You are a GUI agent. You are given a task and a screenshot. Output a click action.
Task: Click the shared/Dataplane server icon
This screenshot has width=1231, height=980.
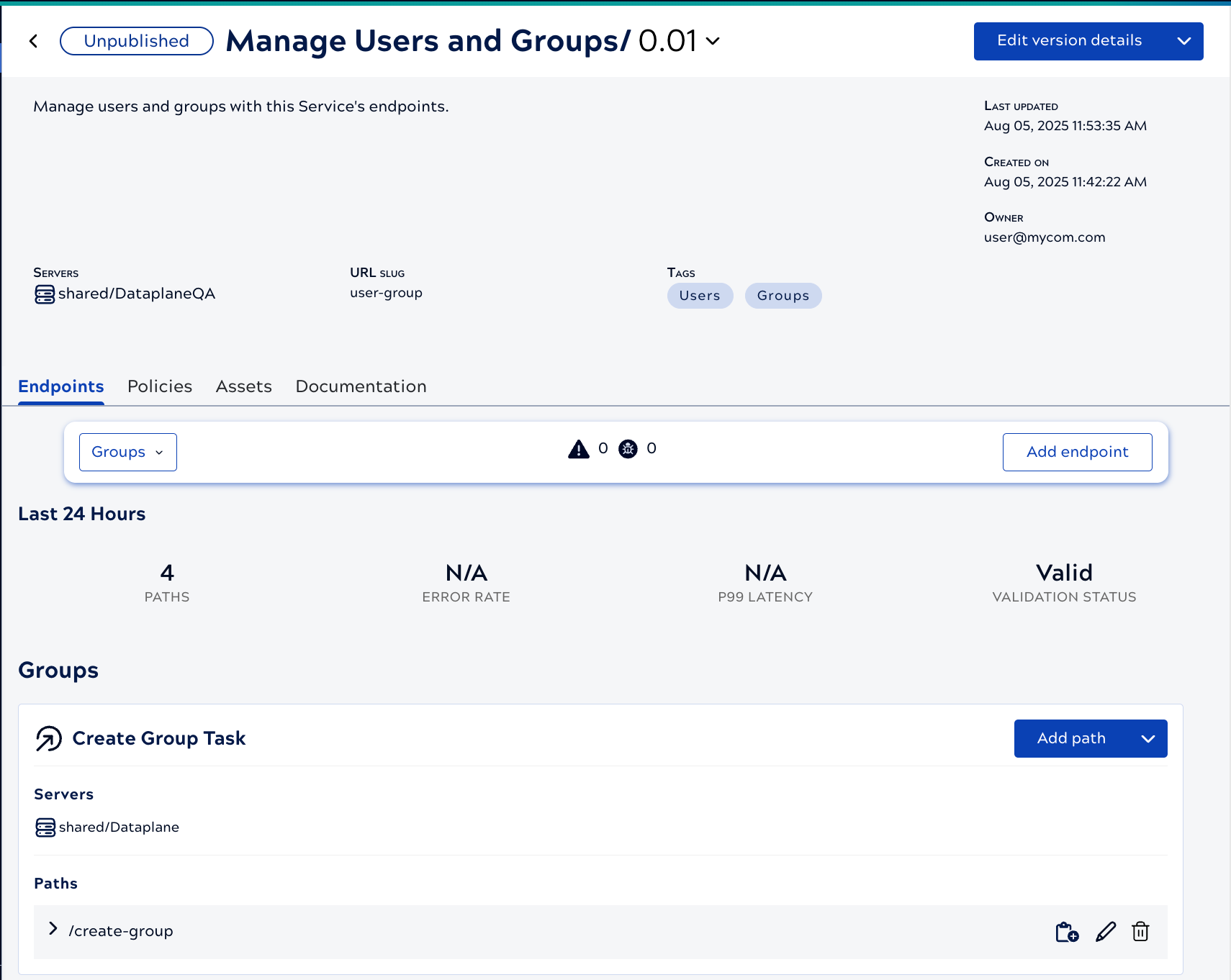tap(45, 827)
